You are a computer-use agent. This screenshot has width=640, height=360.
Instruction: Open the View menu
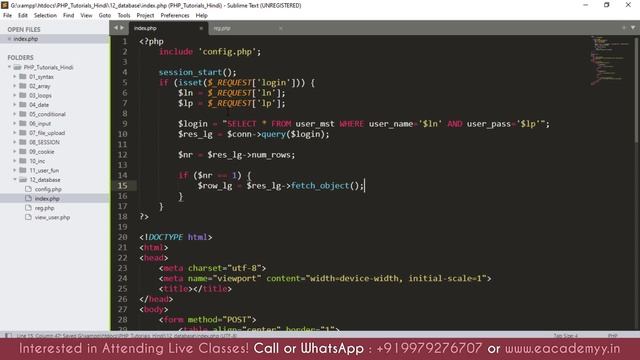[86, 16]
